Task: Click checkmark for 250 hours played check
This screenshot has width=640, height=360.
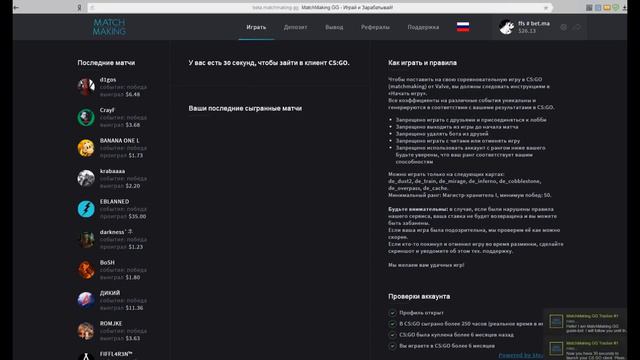Action: [392, 324]
